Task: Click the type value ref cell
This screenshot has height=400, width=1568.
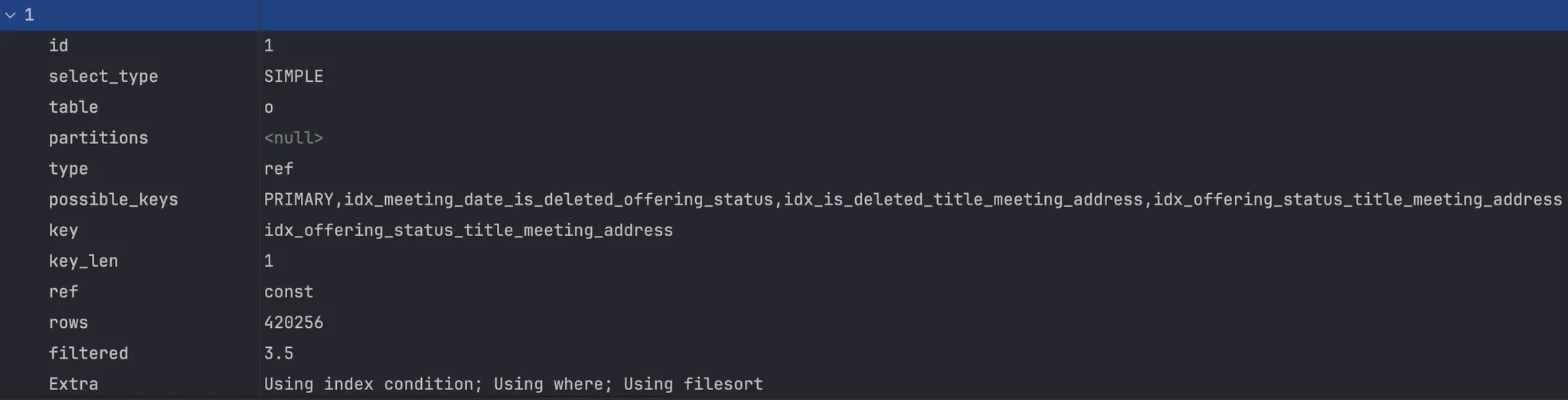Action: [x=279, y=169]
